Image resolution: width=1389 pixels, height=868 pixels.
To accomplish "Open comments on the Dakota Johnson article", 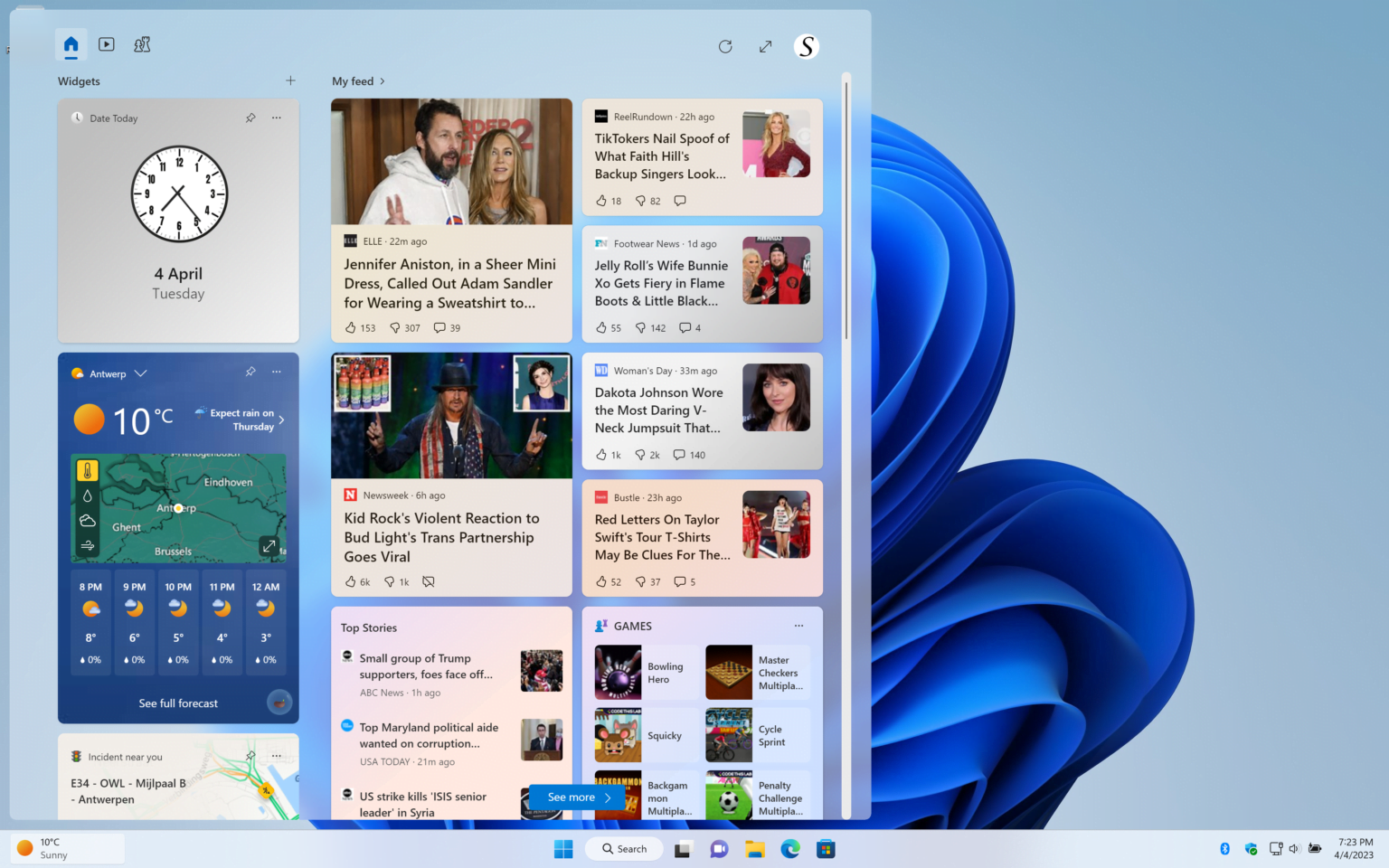I will click(681, 455).
